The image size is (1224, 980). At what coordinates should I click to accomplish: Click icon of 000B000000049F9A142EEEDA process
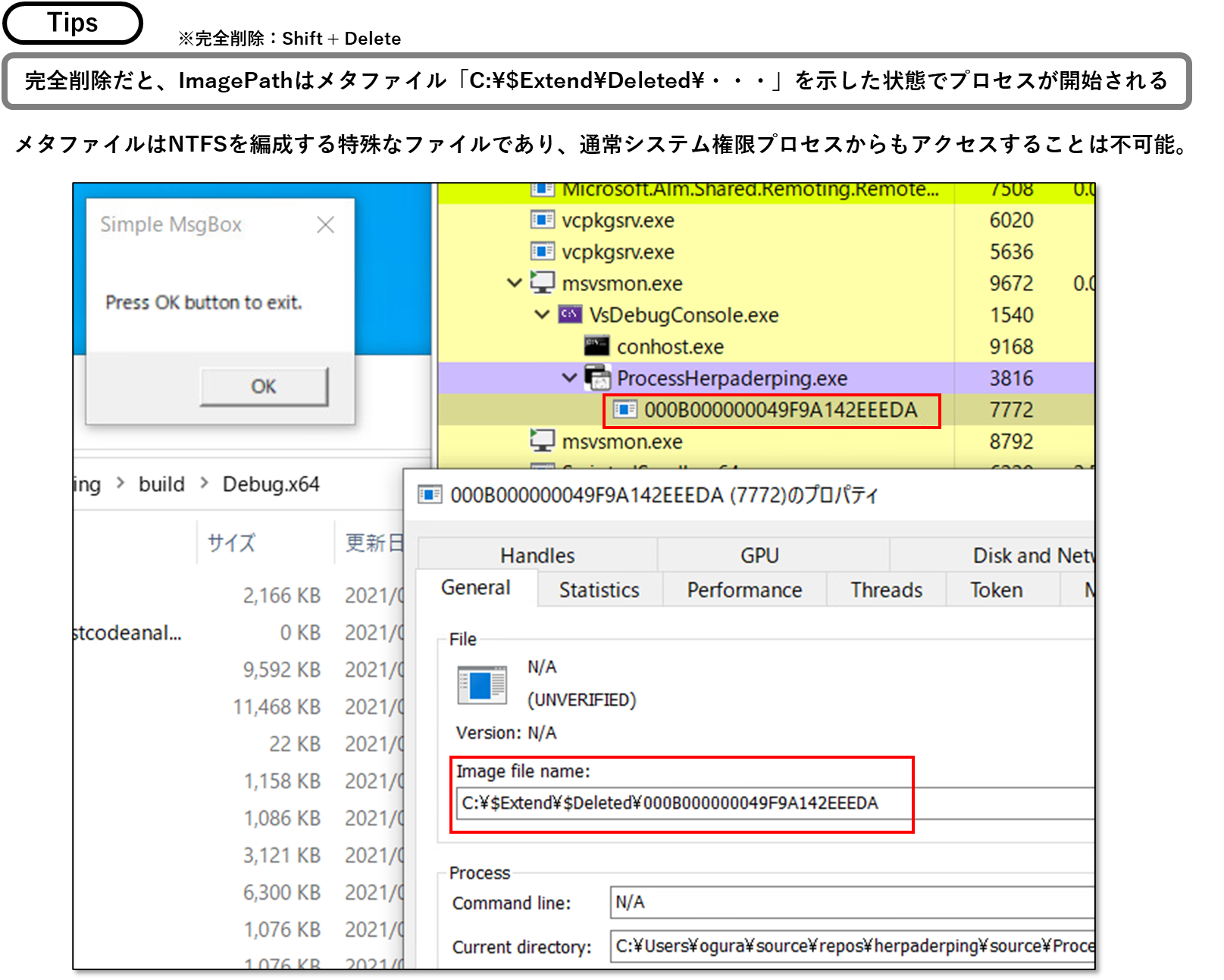pos(625,410)
